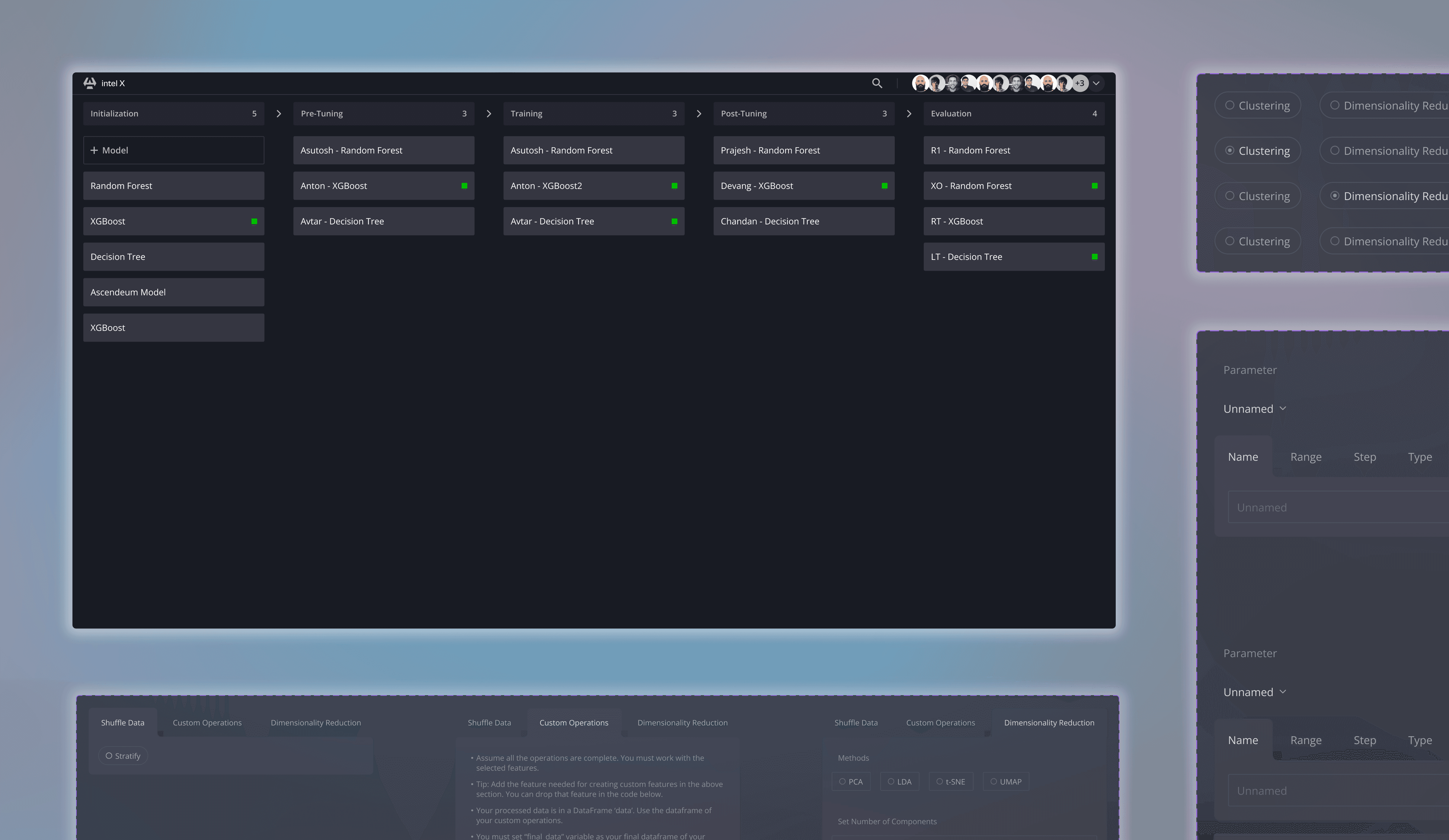This screenshot has height=840, width=1449.
Task: Click the arrow between Post-Tuning and Evaluation
Action: (x=909, y=114)
